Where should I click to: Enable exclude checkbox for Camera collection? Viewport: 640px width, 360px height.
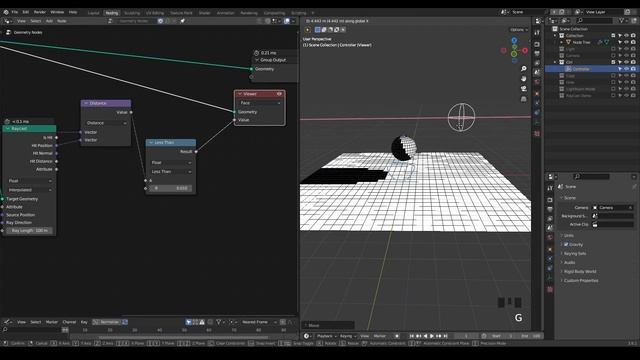coord(613,56)
